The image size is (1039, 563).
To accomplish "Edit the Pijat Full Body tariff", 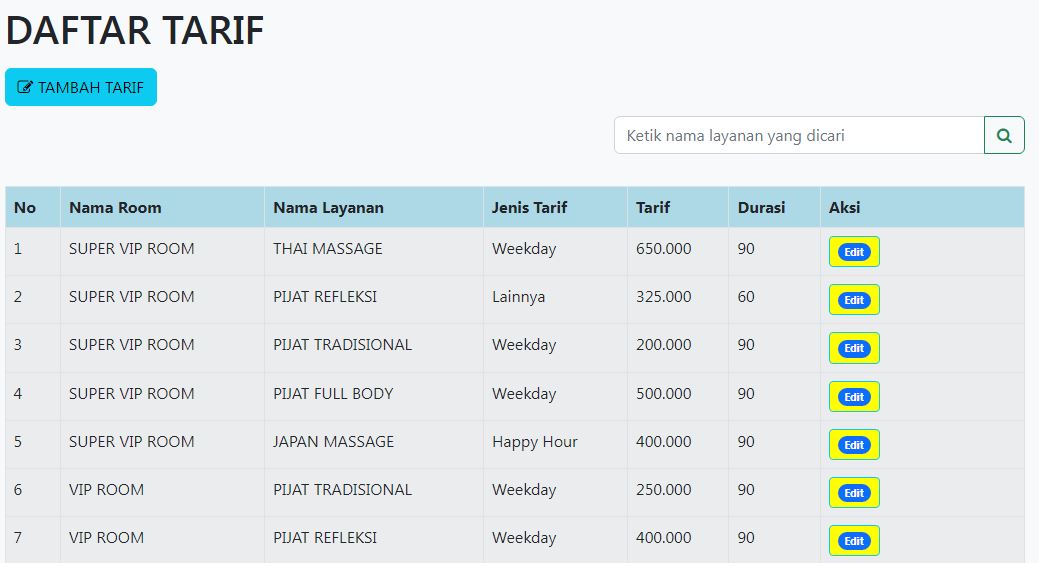I will [853, 397].
